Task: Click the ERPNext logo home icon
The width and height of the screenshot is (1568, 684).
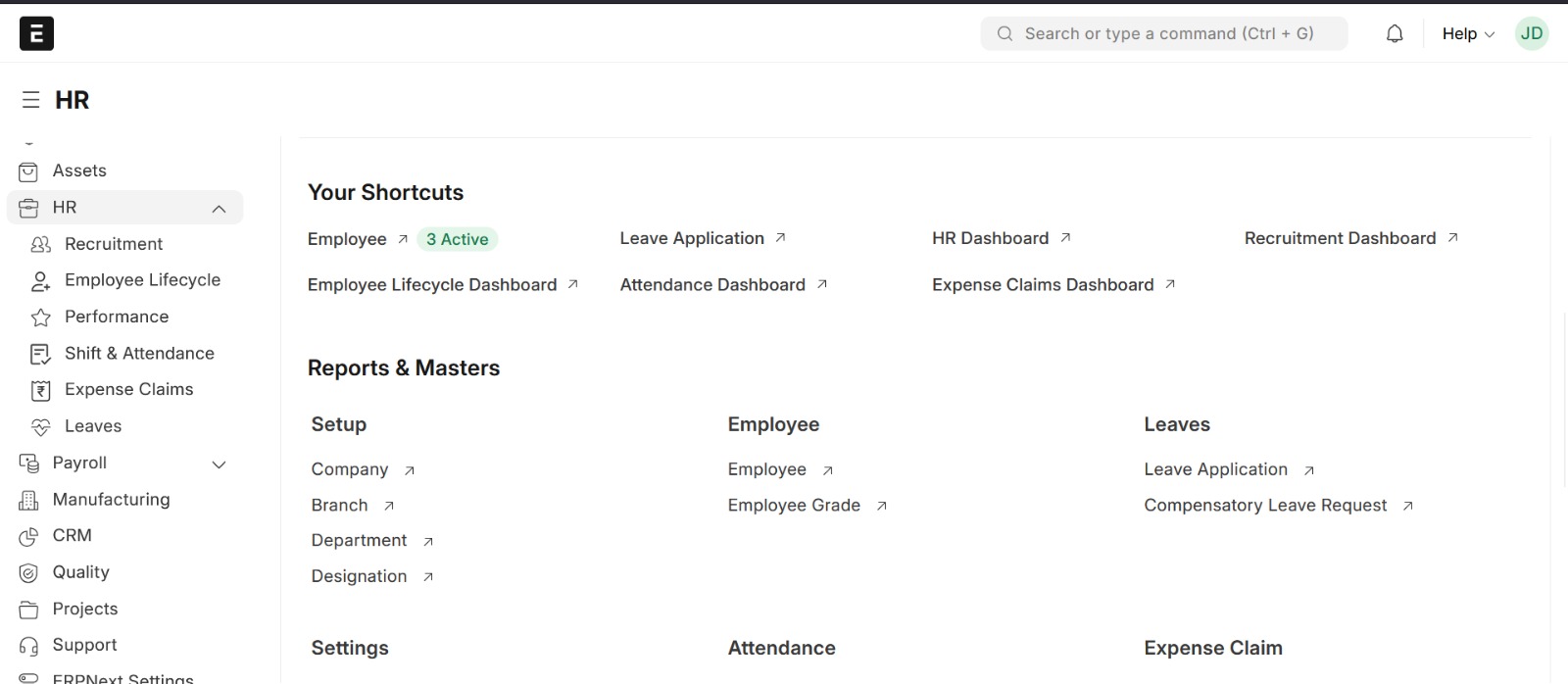Action: (x=36, y=33)
